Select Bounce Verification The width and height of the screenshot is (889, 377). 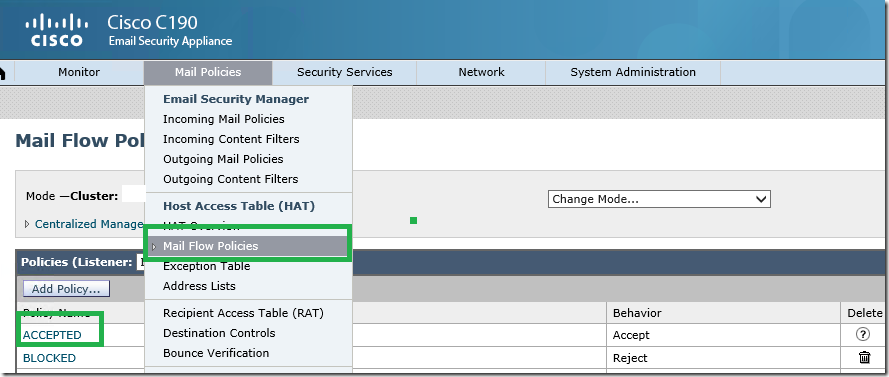tap(216, 353)
